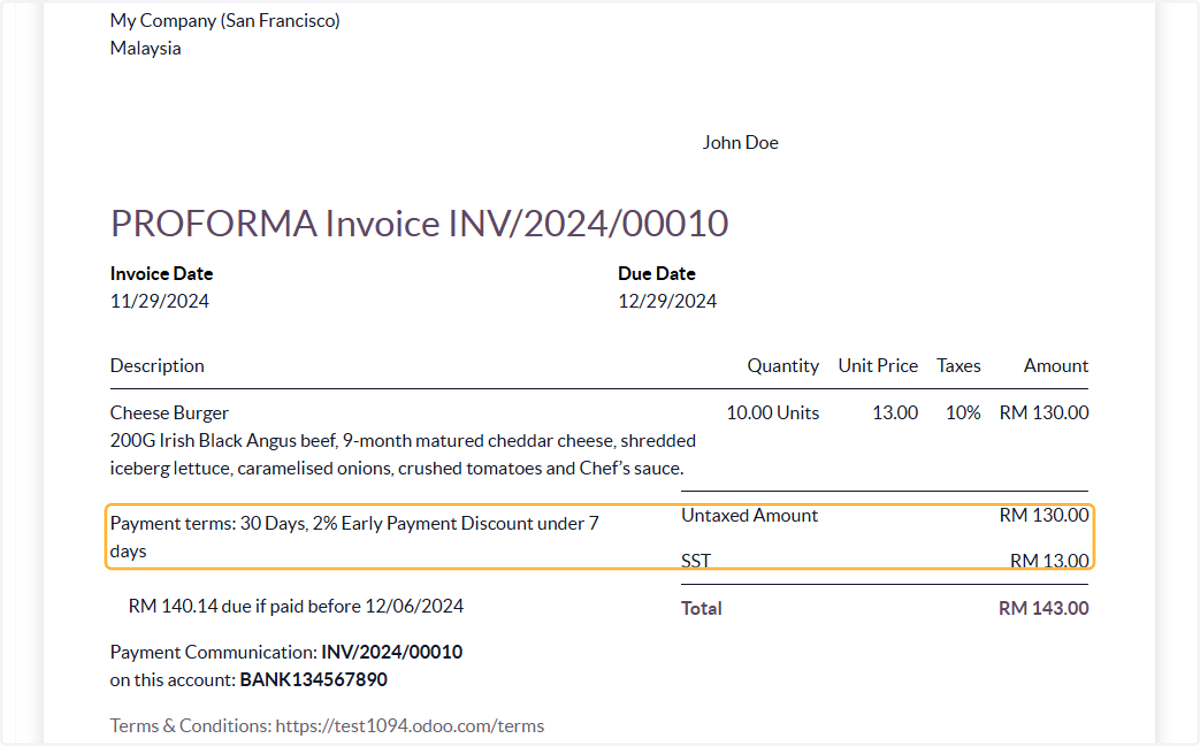This screenshot has width=1200, height=746.
Task: Click the bank account 'BANK134567890'
Action: tap(313, 681)
